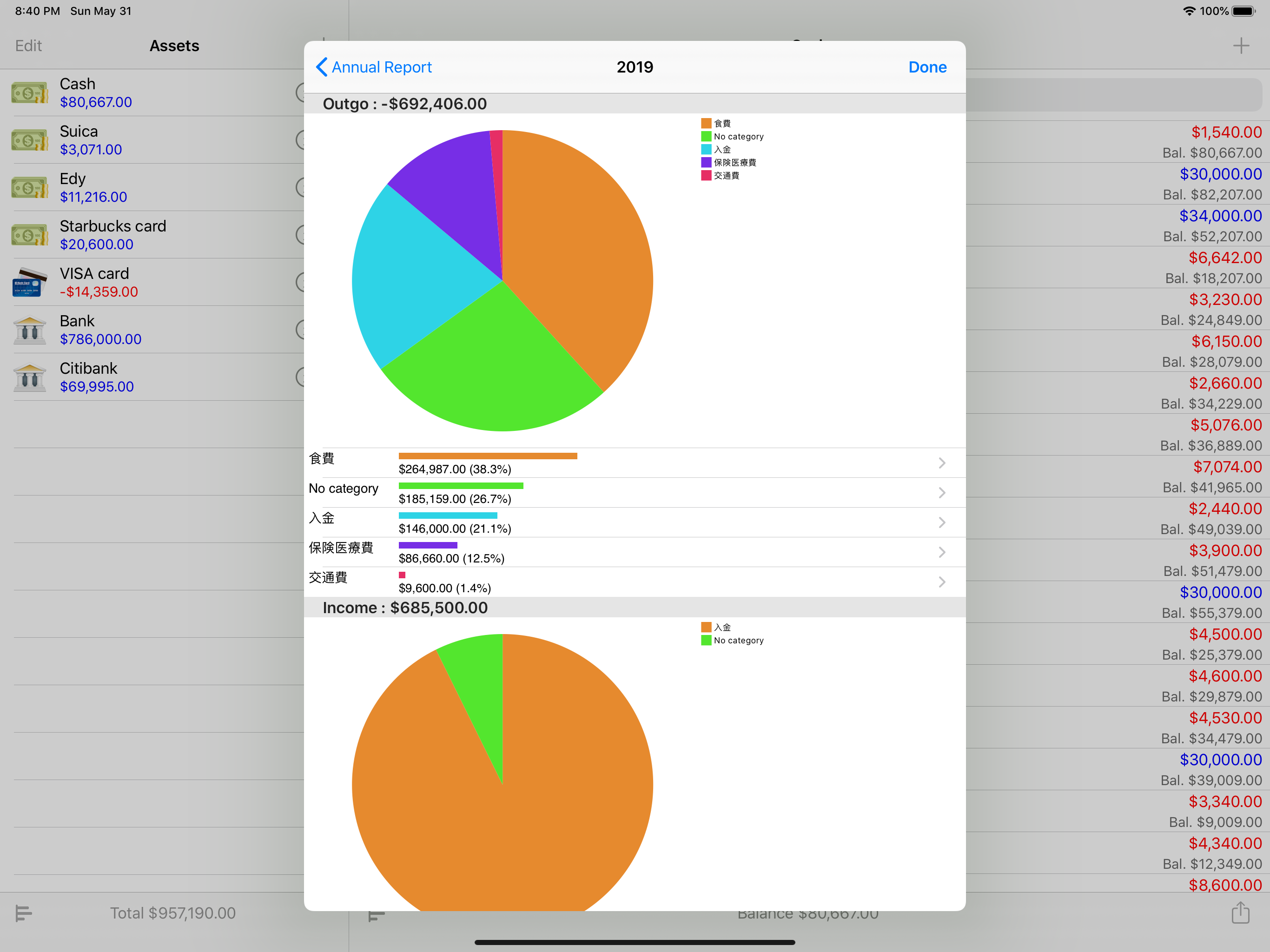1270x952 pixels.
Task: Select the $146,000.00 (21.1%) amount
Action: (455, 529)
